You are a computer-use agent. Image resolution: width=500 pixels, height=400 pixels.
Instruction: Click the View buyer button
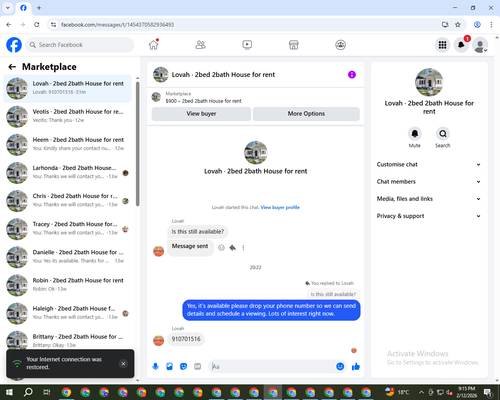point(201,114)
